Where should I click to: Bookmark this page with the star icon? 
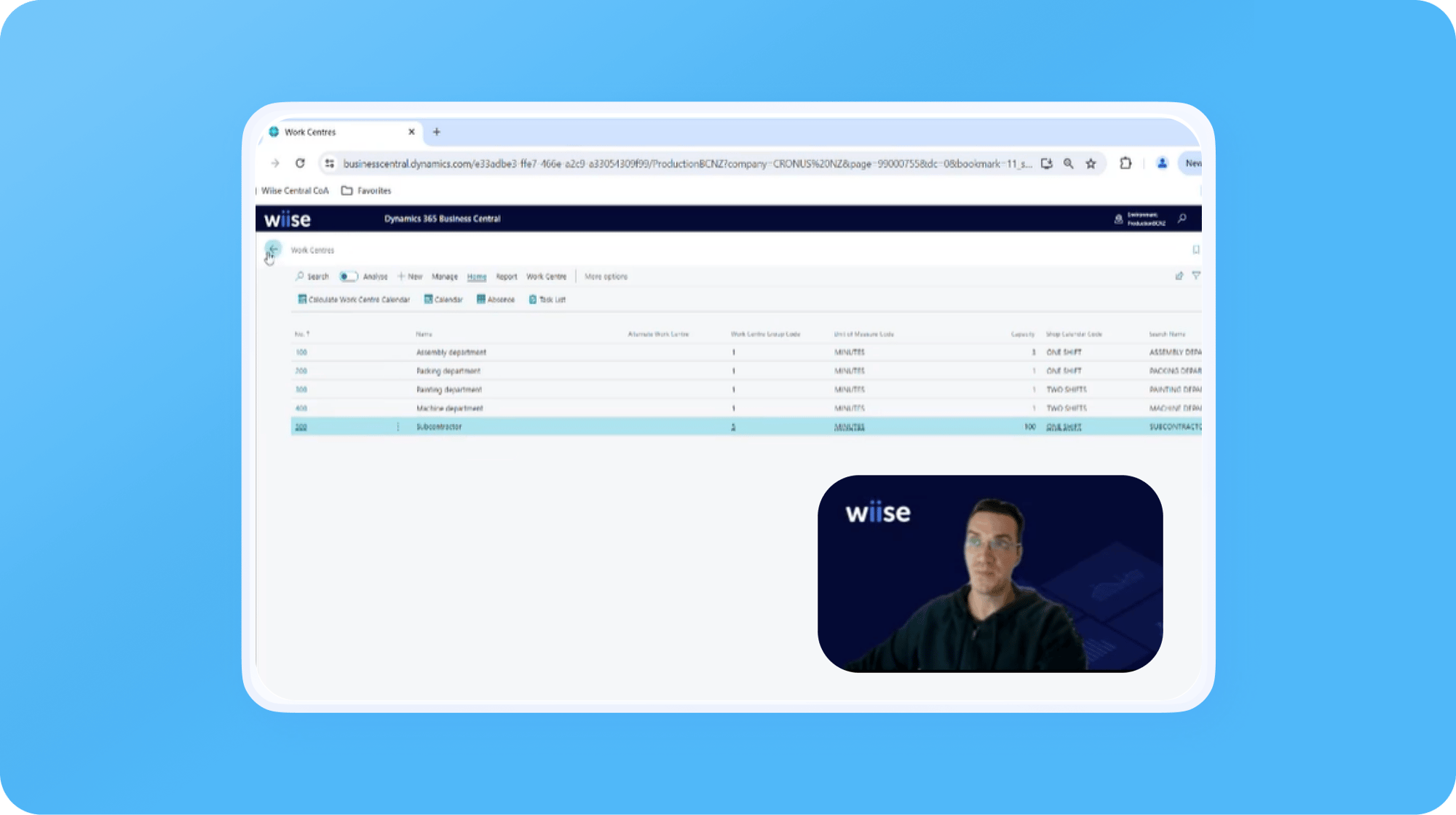tap(1091, 164)
